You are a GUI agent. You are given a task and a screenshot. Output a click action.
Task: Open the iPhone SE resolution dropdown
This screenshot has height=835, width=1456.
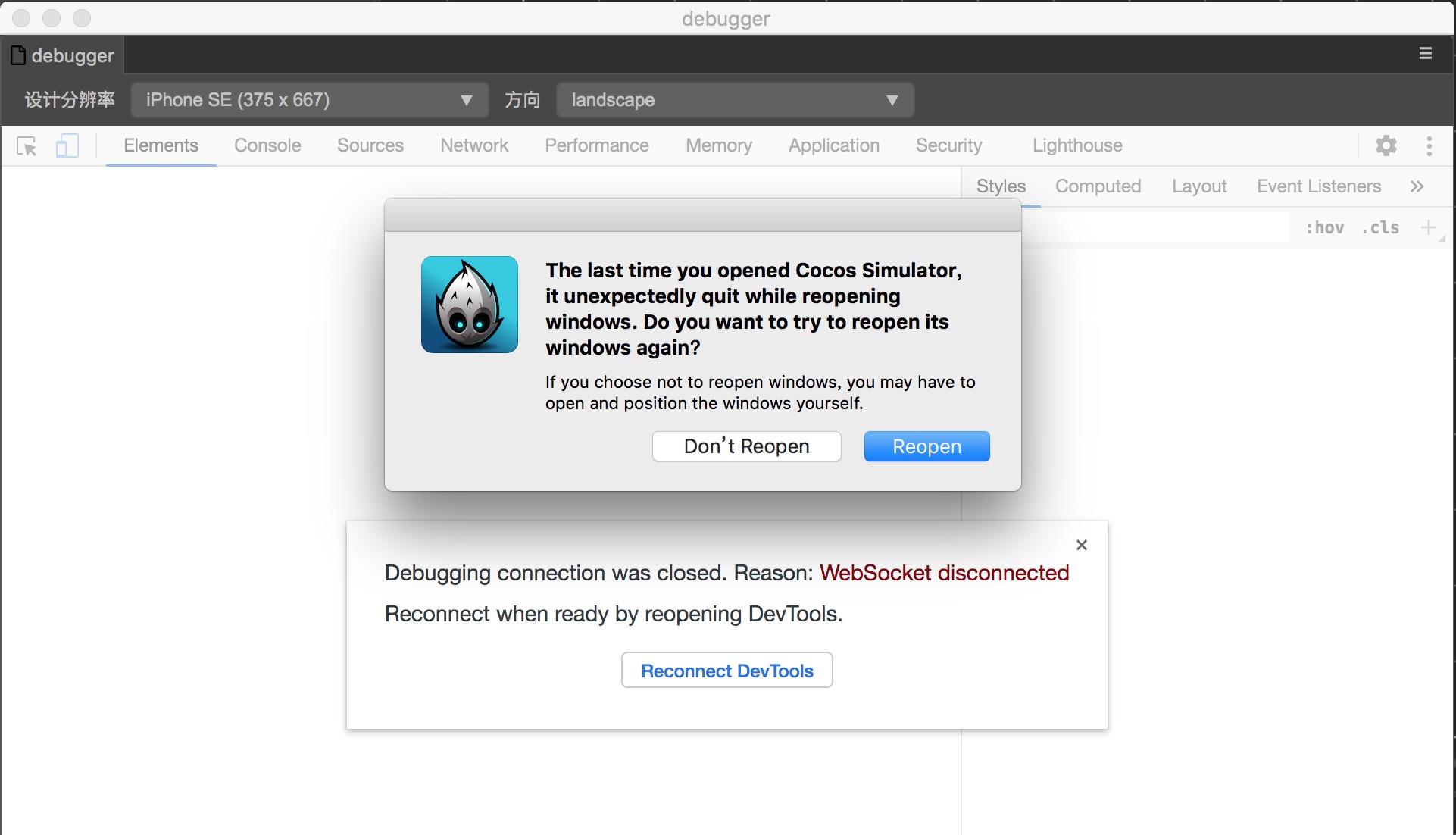pyautogui.click(x=309, y=100)
